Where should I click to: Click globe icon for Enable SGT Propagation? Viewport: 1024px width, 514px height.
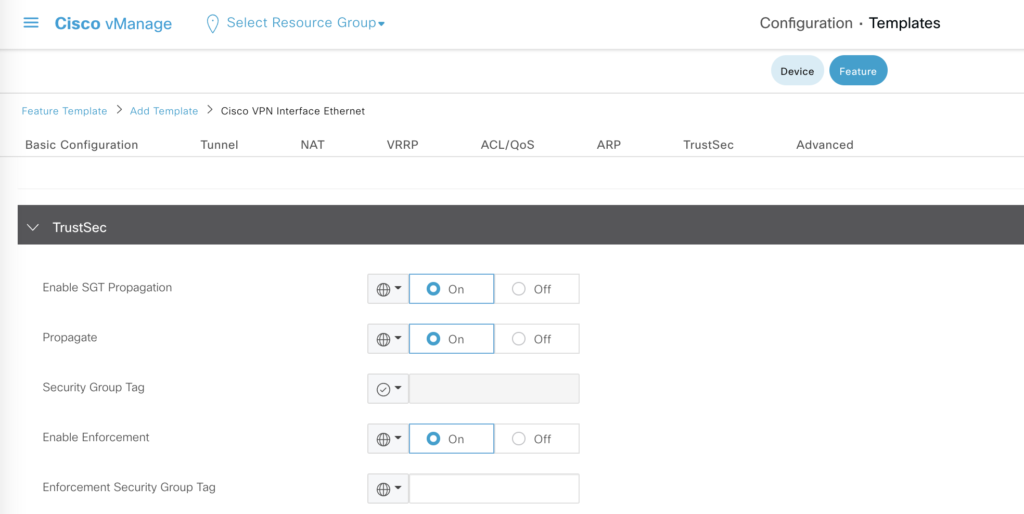(383, 289)
